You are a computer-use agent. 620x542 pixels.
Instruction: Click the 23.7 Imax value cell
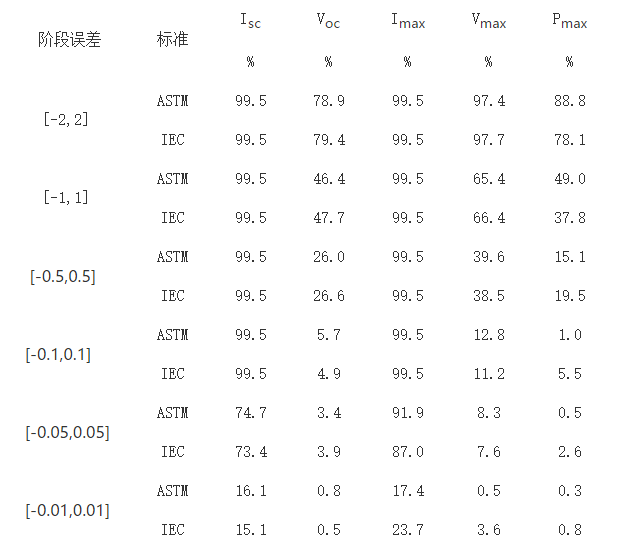[x=408, y=530]
